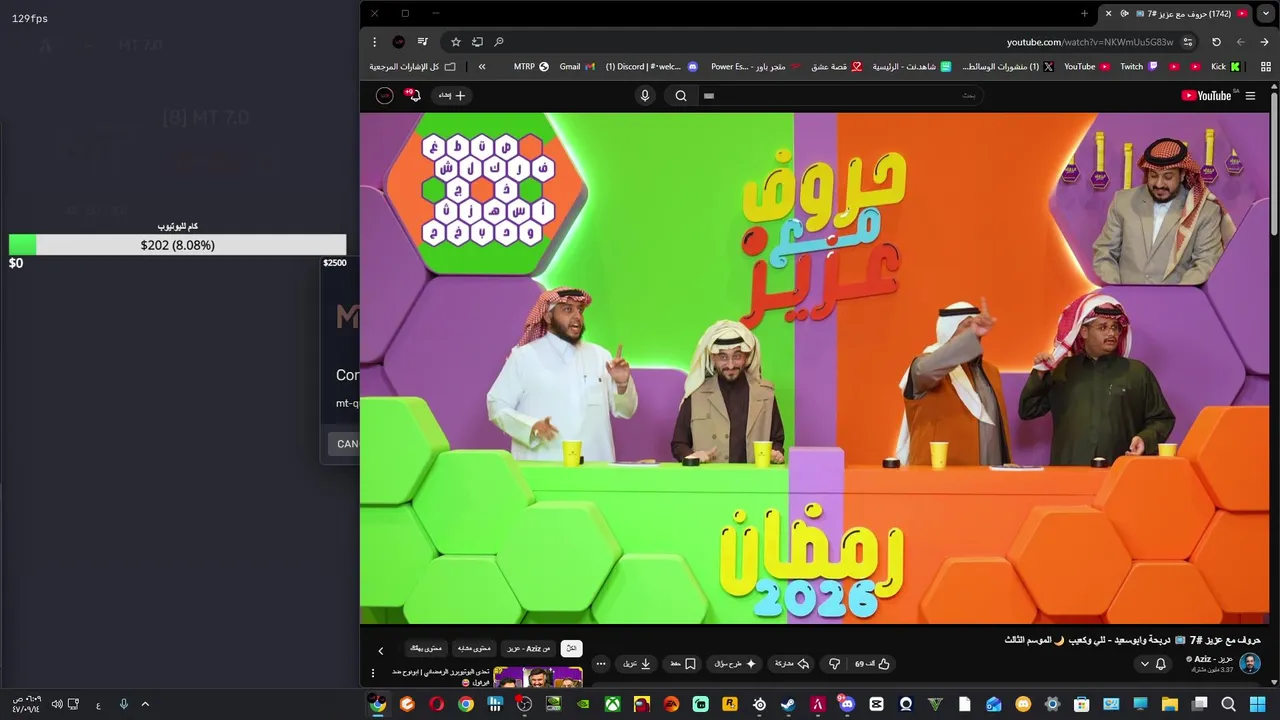This screenshot has height=720, width=1280.
Task: Click the taskbar microphone tray icon
Action: 124,704
